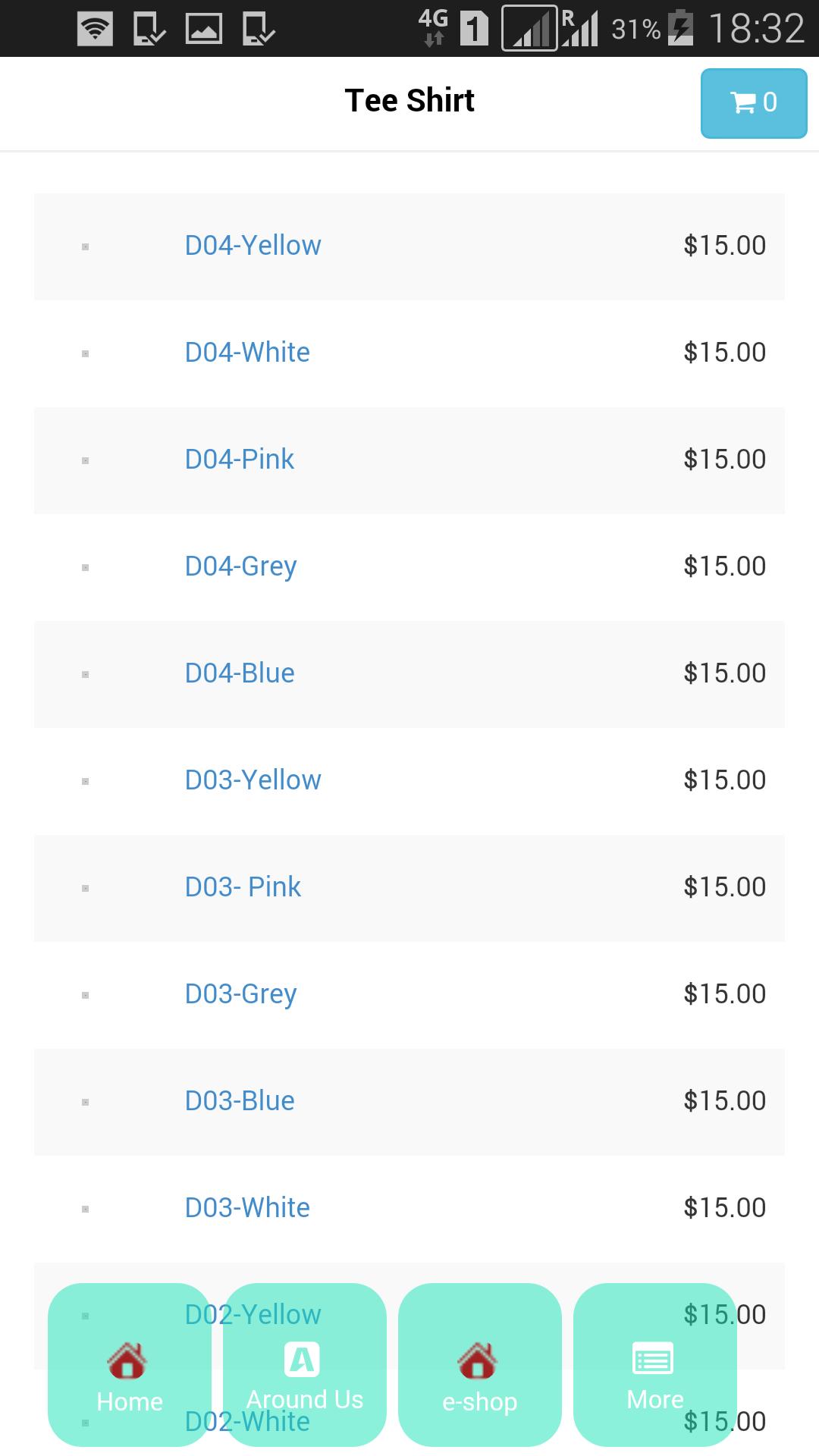The height and width of the screenshot is (1456, 819).
Task: Tap the More list icon
Action: click(x=653, y=1358)
